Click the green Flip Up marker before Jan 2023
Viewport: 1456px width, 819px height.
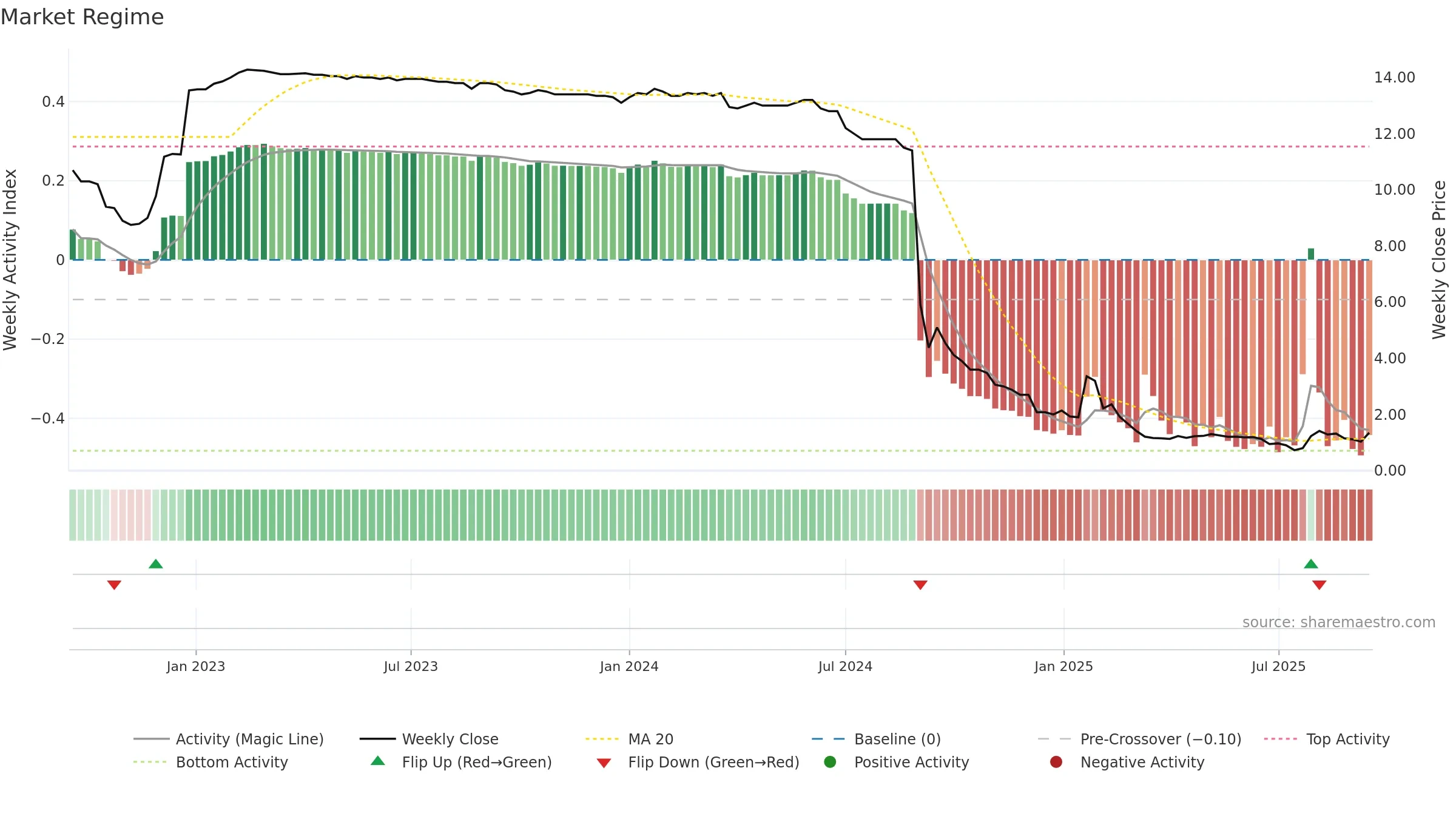click(x=156, y=564)
